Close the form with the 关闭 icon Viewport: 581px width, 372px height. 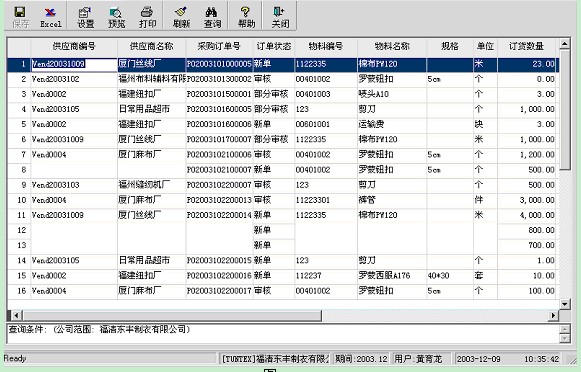[x=280, y=17]
